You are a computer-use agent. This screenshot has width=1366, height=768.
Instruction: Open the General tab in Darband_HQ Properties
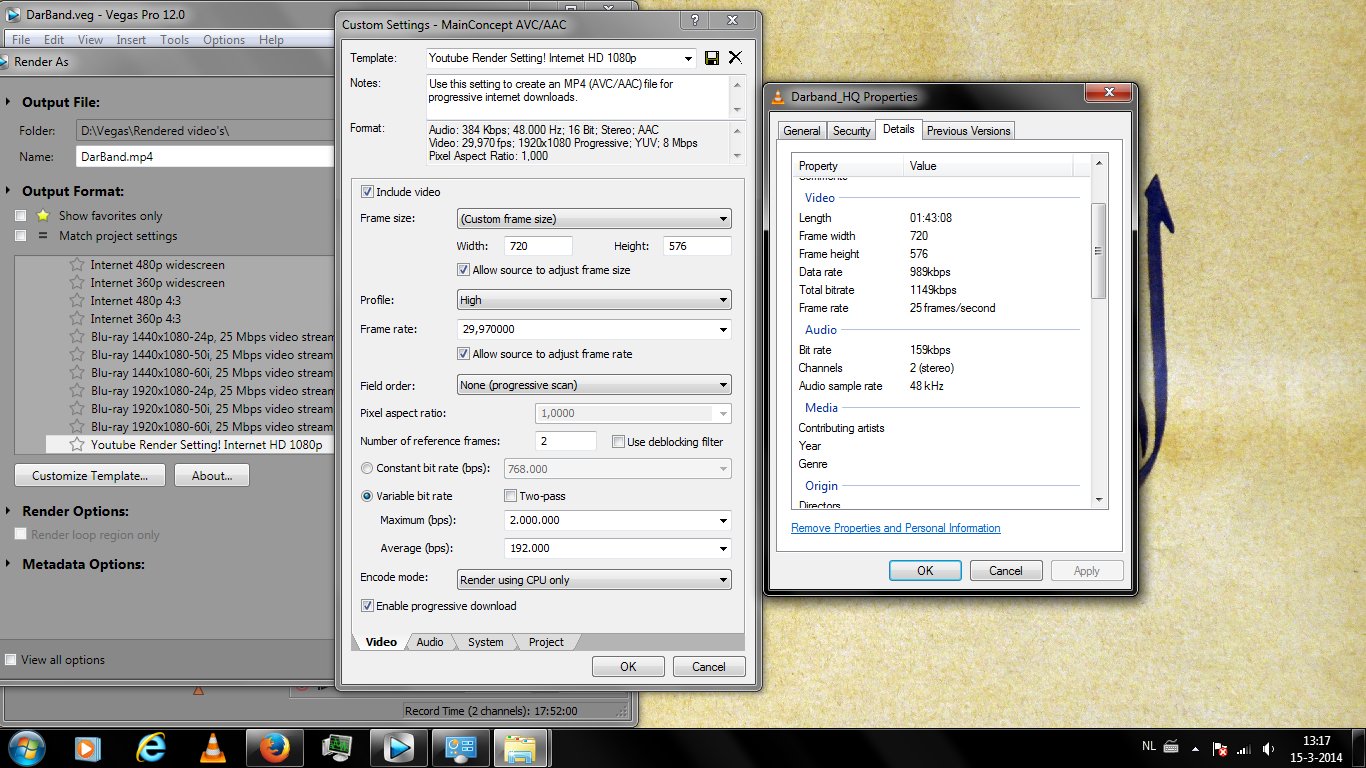coord(802,131)
